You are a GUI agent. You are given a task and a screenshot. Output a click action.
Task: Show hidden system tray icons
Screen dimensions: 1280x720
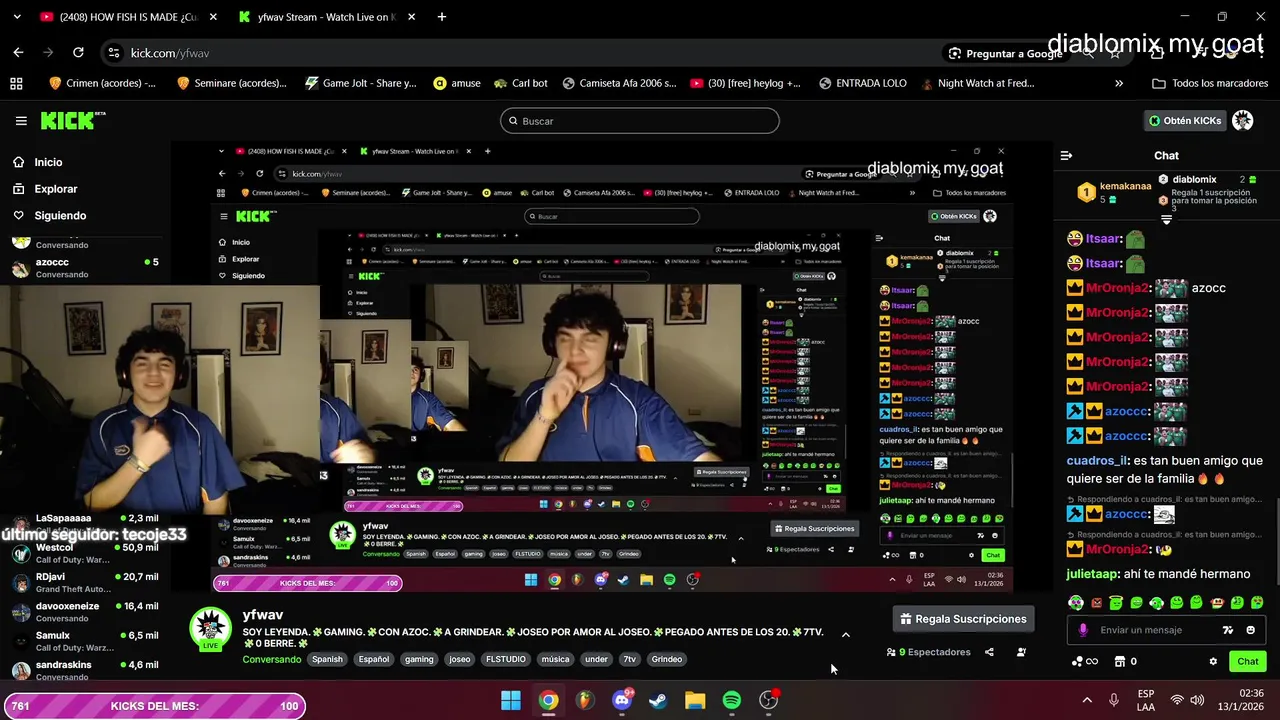pyautogui.click(x=1088, y=700)
